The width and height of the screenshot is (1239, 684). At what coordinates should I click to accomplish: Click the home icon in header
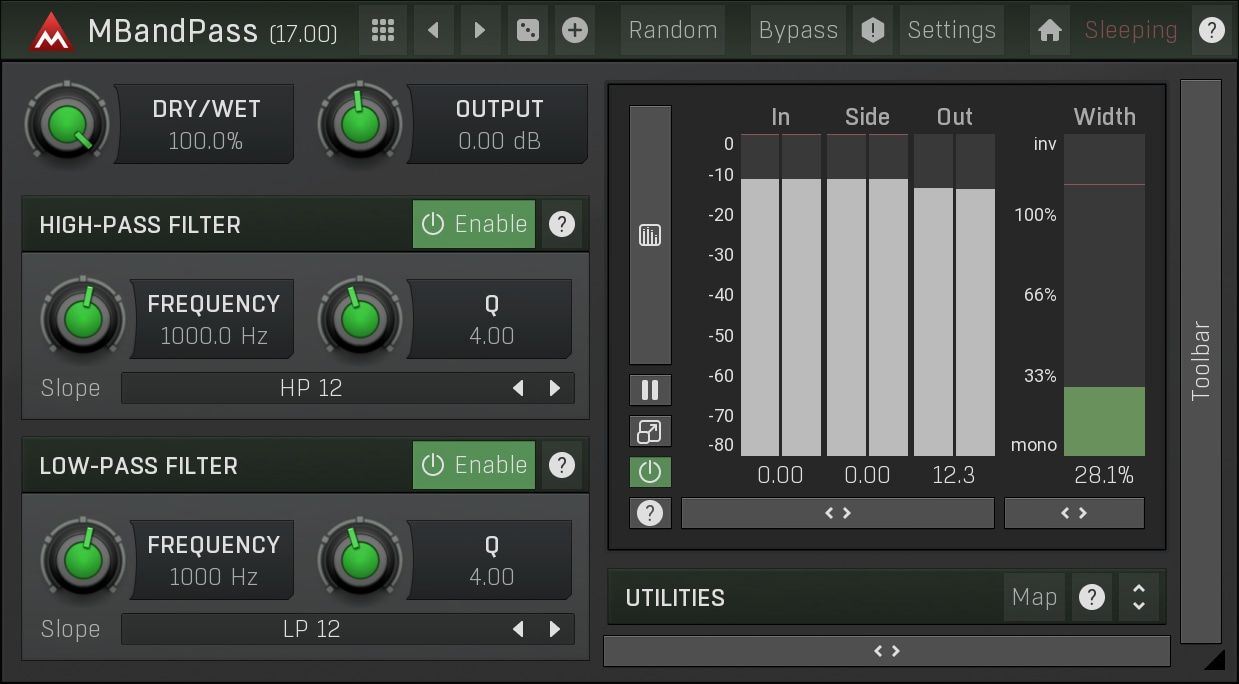point(1049,30)
